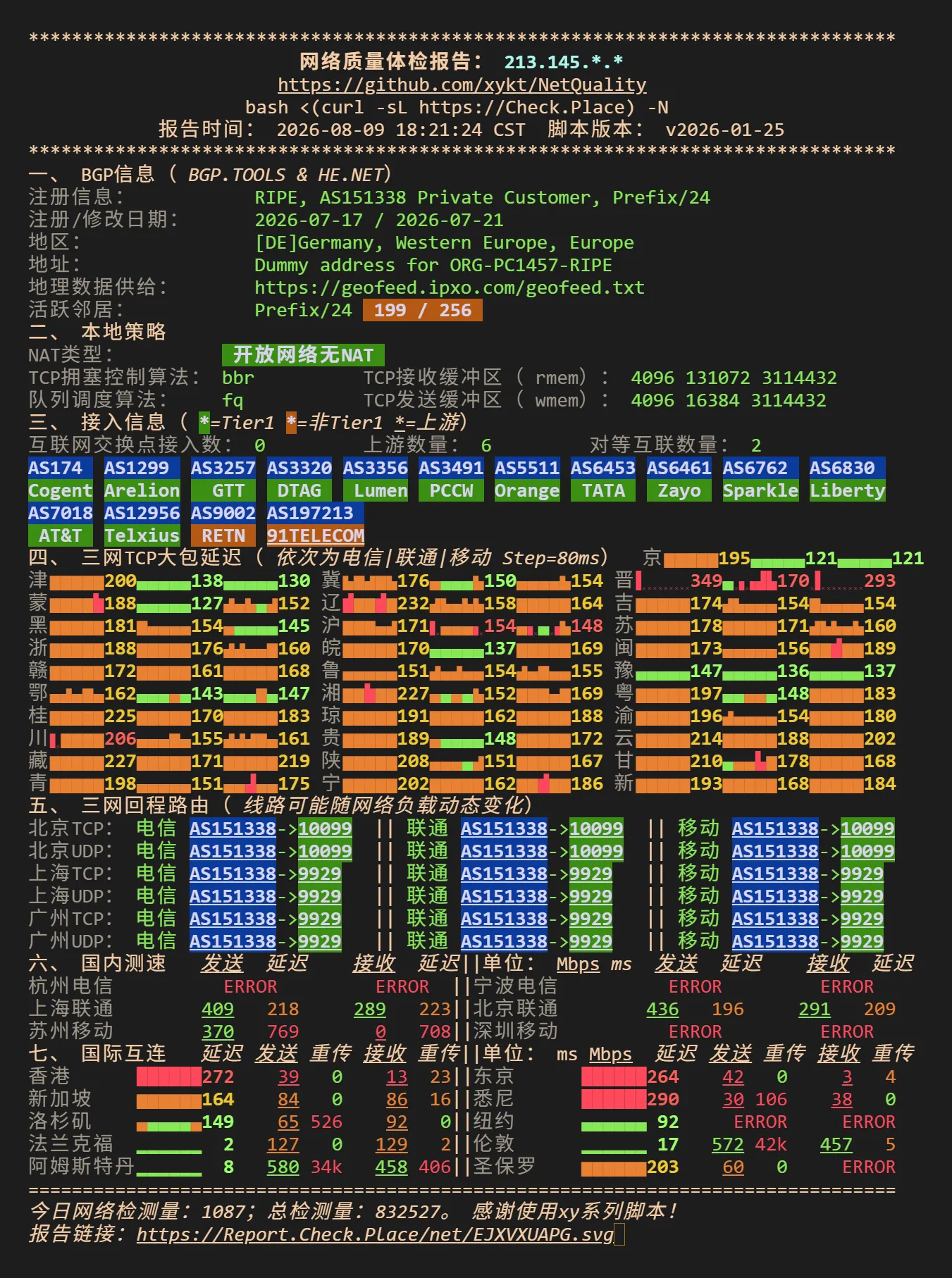Click the registration dates 2026-07-17 / 2026-07-21
This screenshot has height=1278, width=952.
point(379,220)
